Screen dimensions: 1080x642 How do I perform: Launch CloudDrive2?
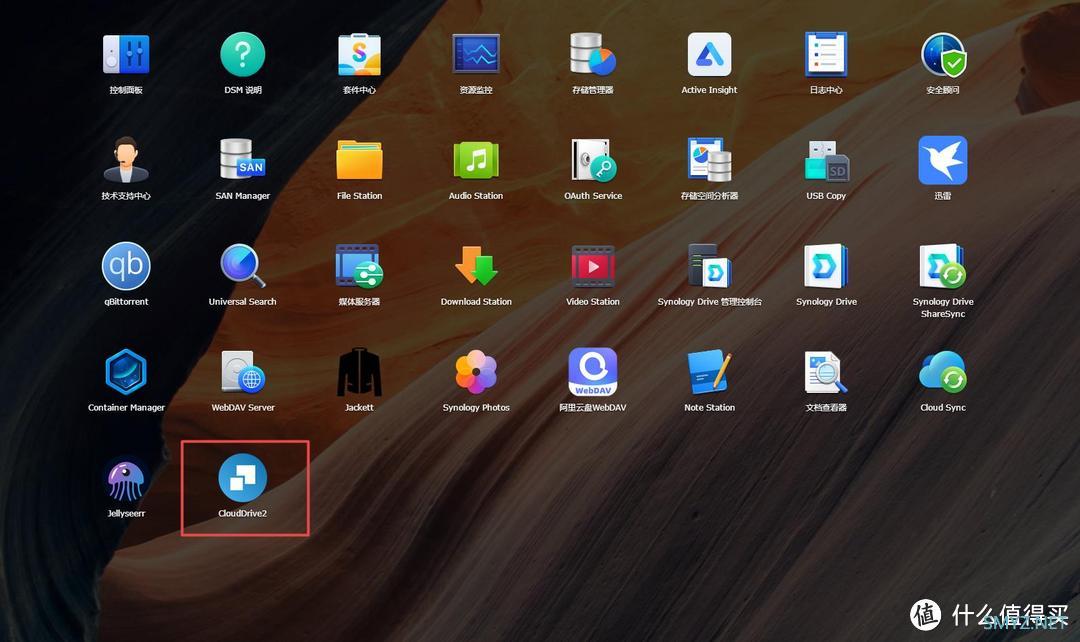pyautogui.click(x=242, y=478)
